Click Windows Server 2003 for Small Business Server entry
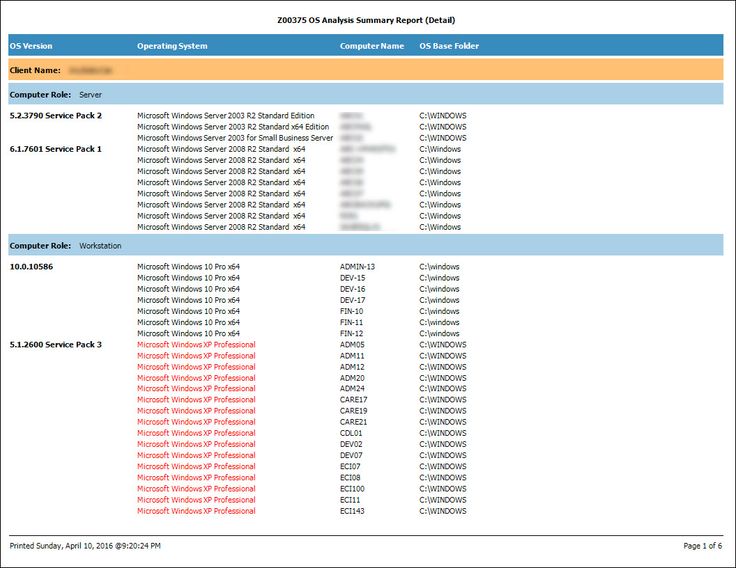The height and width of the screenshot is (568, 736). (235, 138)
